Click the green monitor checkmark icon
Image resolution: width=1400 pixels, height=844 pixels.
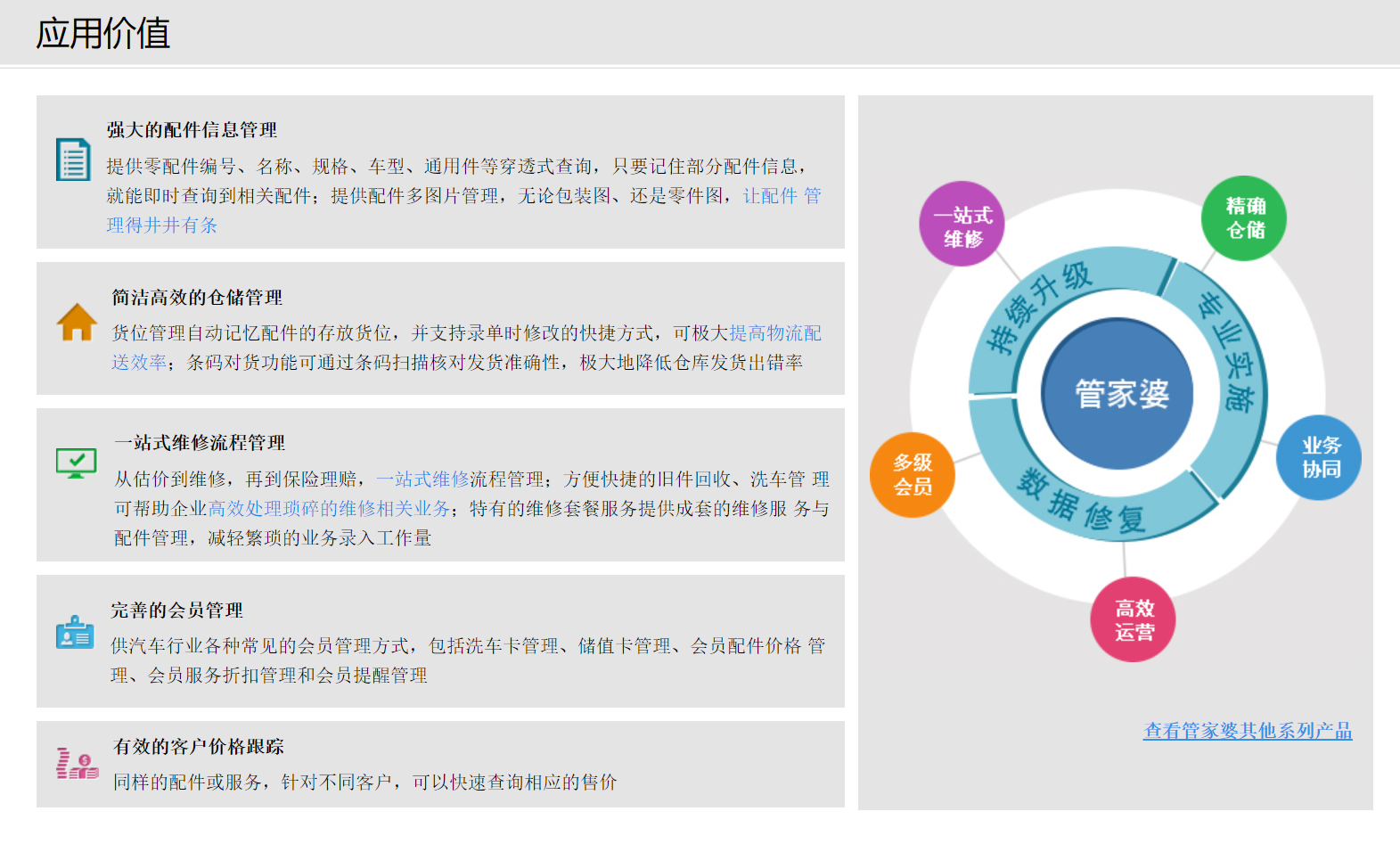click(x=76, y=463)
